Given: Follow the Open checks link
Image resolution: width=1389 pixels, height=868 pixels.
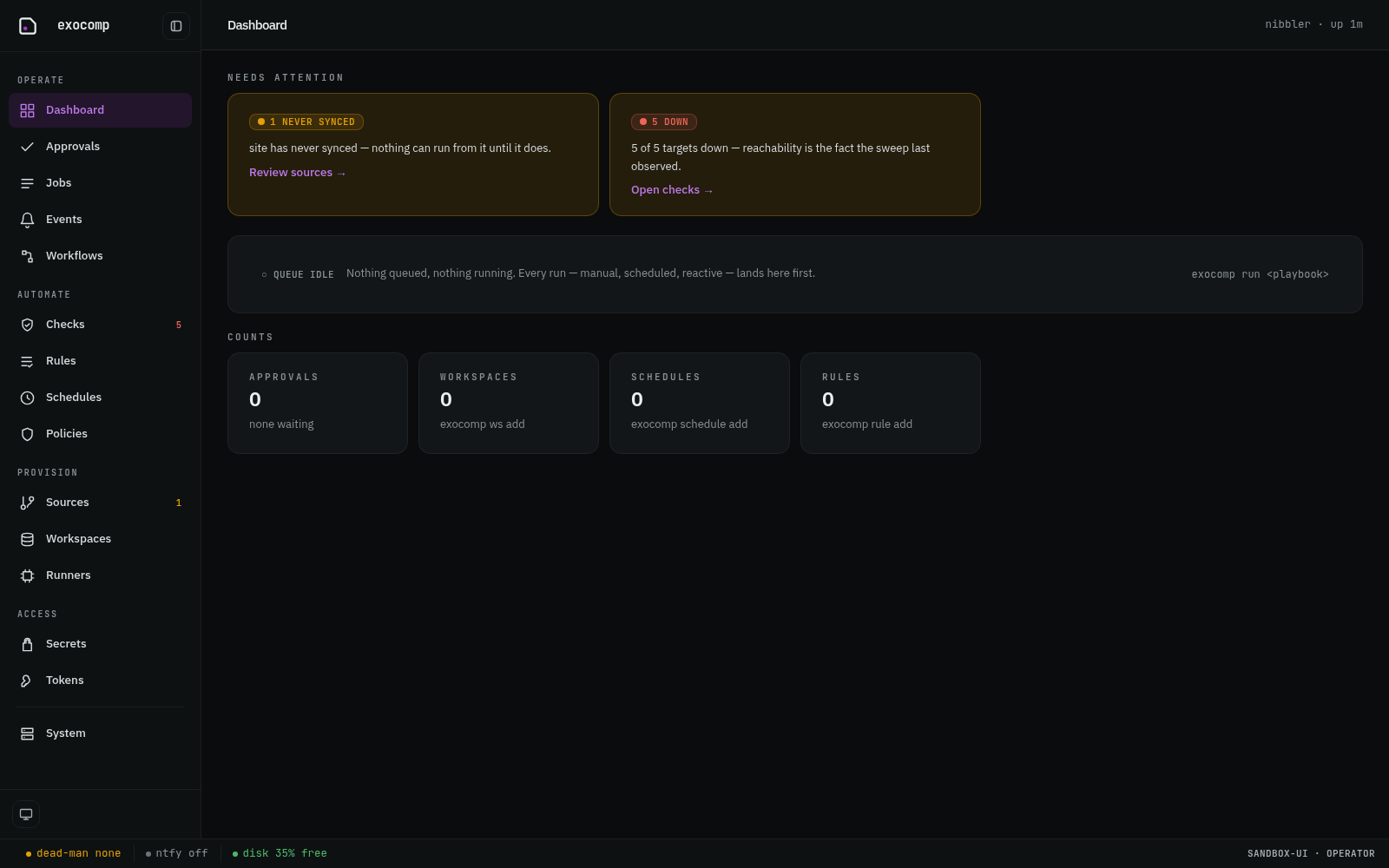Looking at the screenshot, I should 672,190.
